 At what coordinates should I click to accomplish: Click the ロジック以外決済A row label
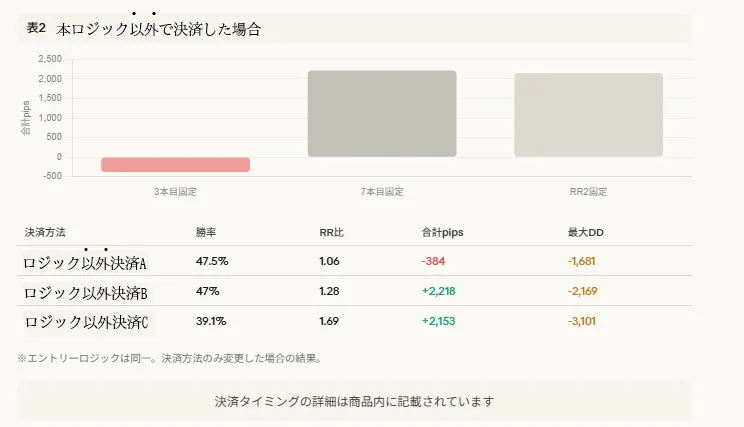(85, 263)
